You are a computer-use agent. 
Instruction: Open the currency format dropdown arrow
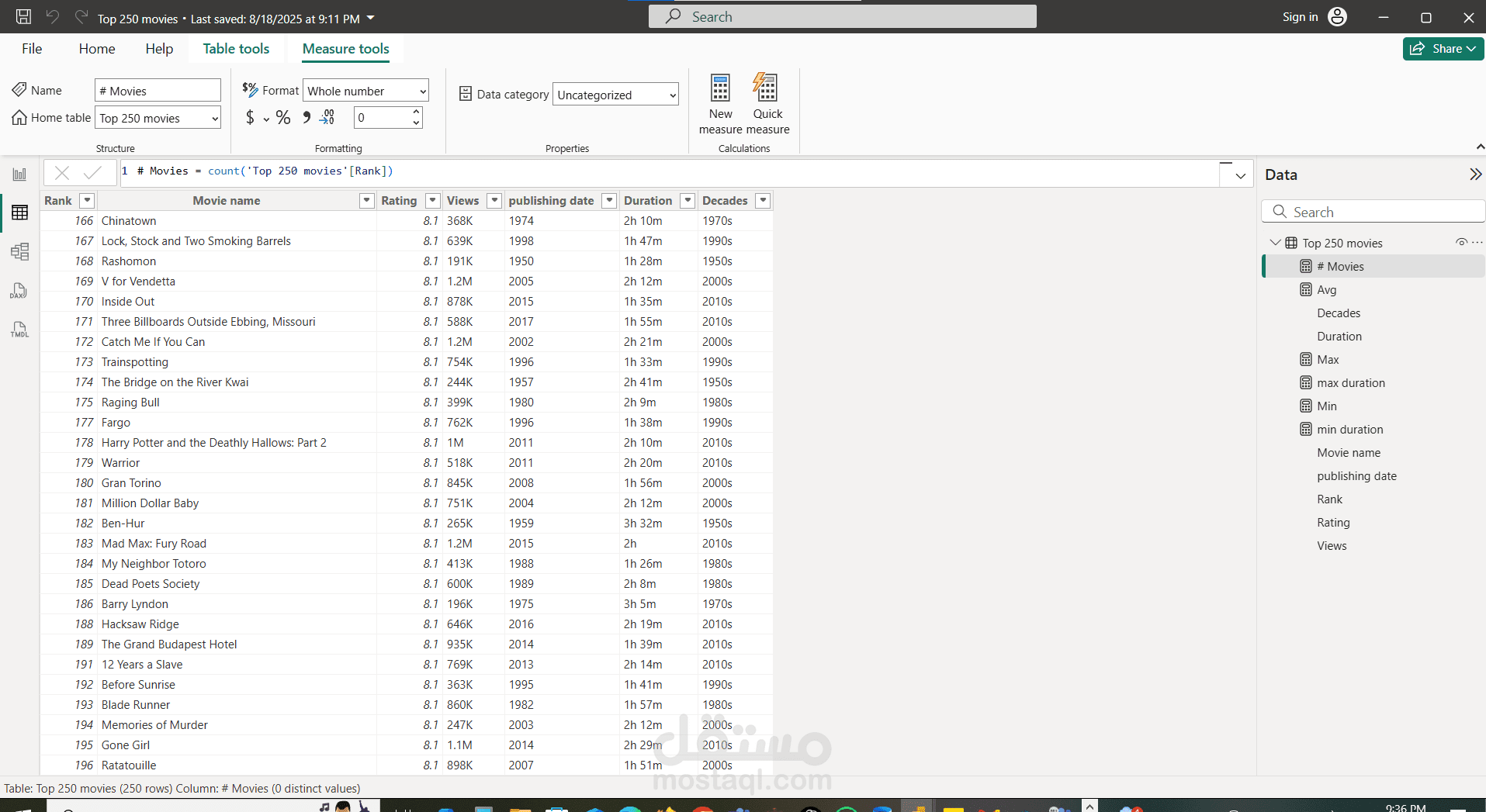pos(266,119)
